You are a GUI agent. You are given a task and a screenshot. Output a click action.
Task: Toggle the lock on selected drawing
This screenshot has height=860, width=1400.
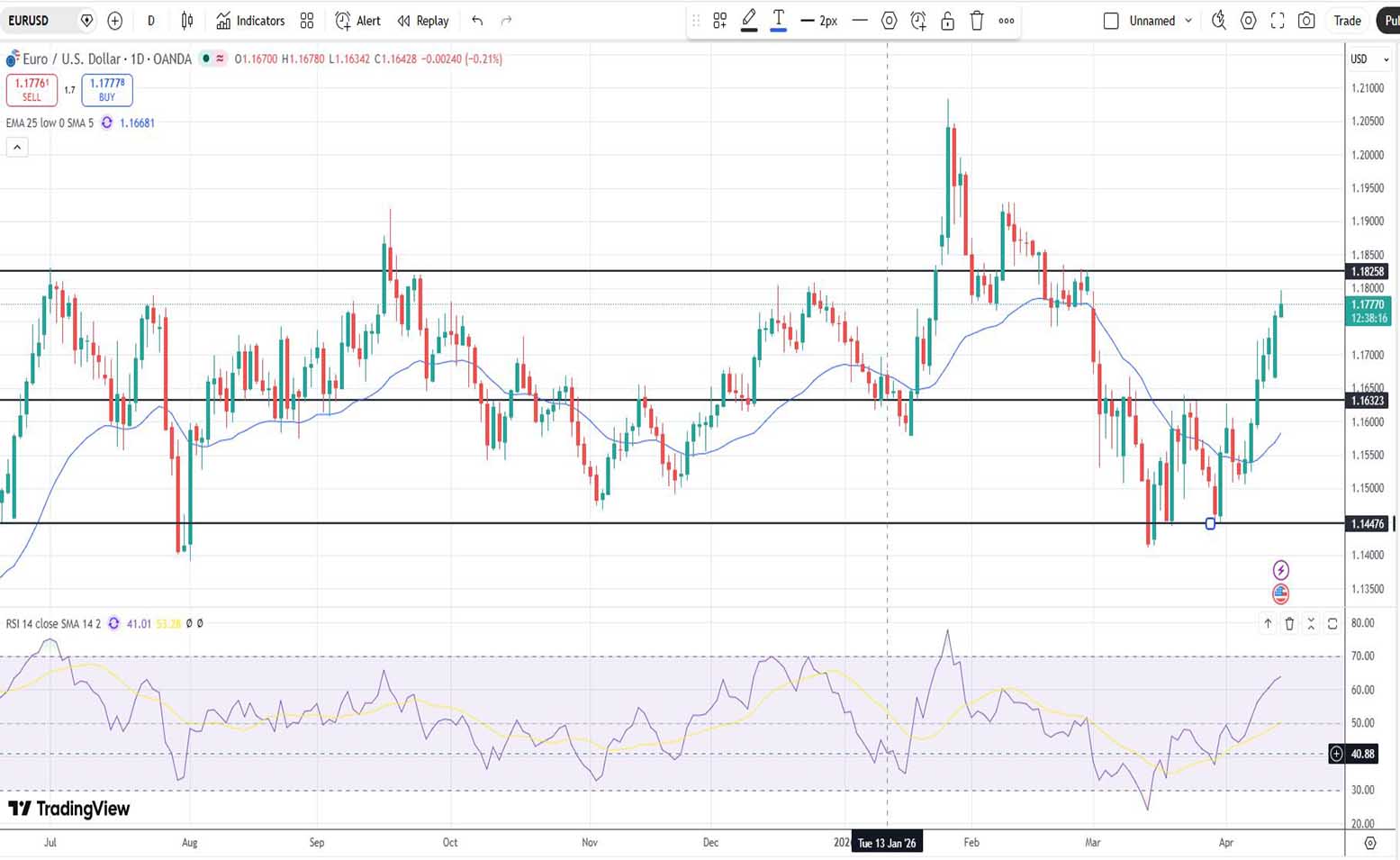coord(947,21)
